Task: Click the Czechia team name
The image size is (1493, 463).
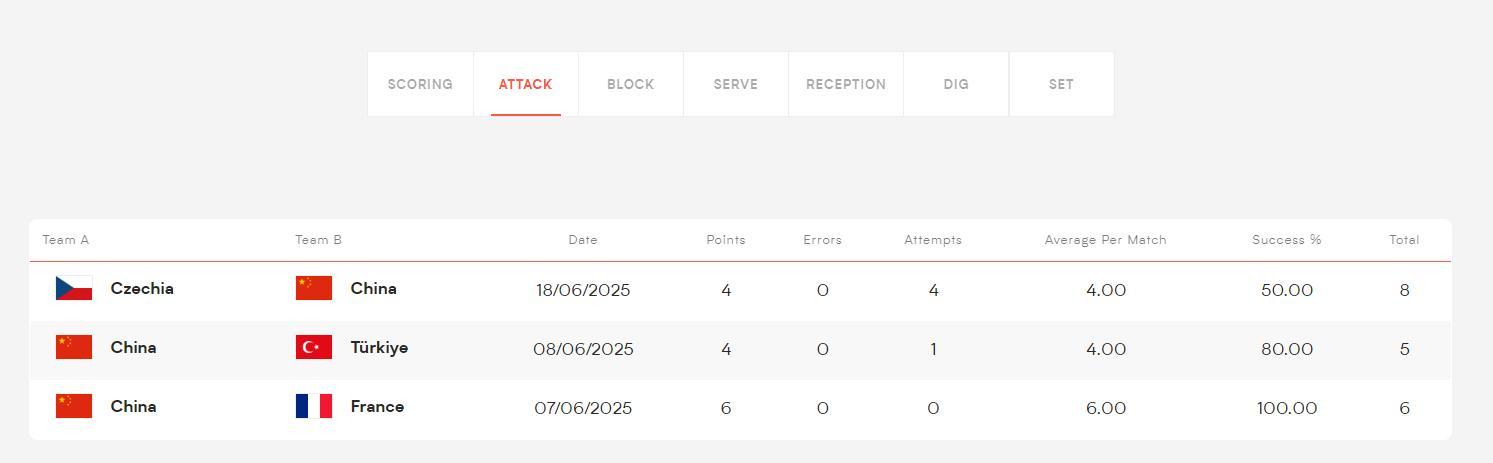Action: pyautogui.click(x=142, y=289)
